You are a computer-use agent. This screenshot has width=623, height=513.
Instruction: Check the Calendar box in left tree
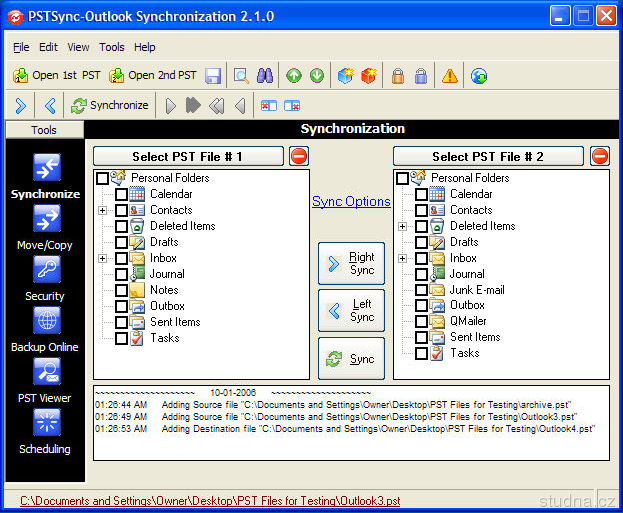(121, 194)
